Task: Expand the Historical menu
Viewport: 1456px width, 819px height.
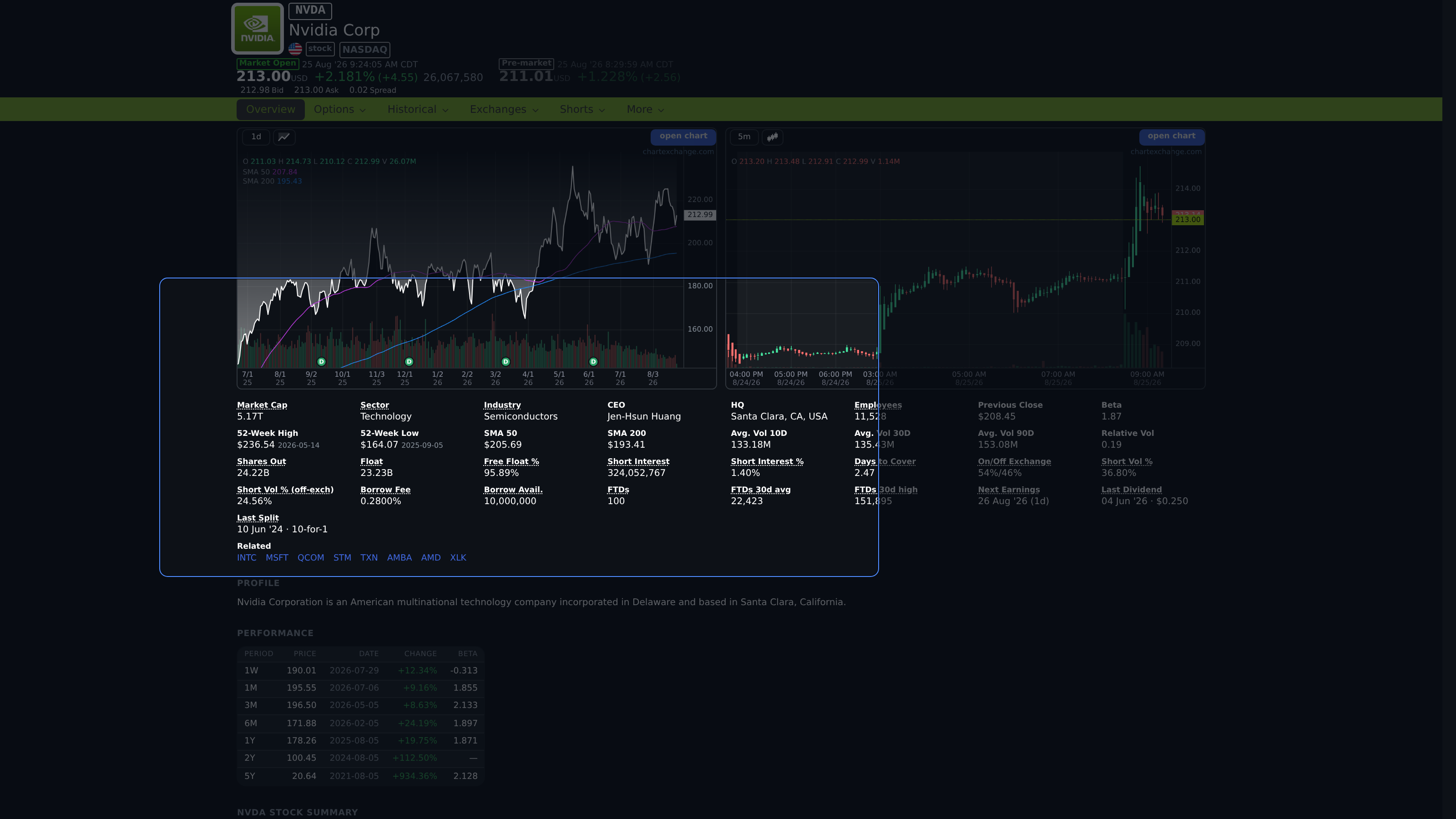Action: tap(418, 109)
